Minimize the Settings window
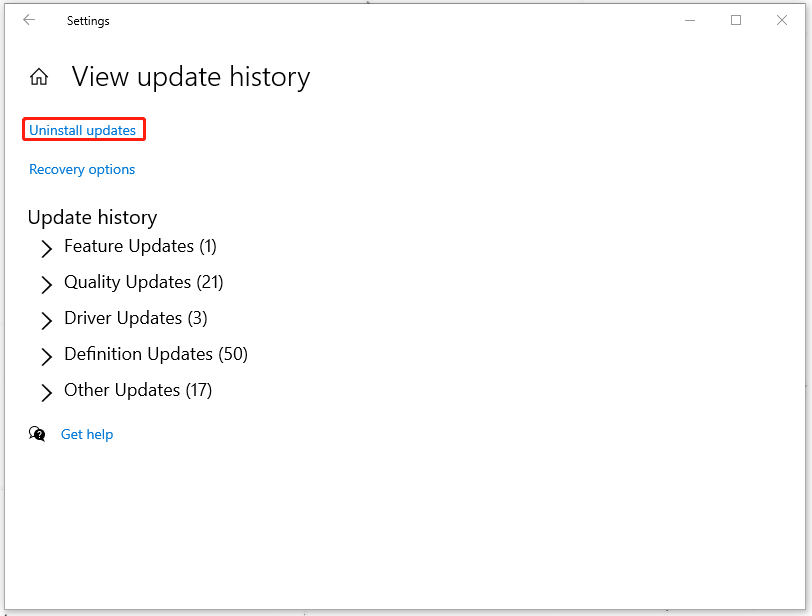812x616 pixels. coord(690,19)
